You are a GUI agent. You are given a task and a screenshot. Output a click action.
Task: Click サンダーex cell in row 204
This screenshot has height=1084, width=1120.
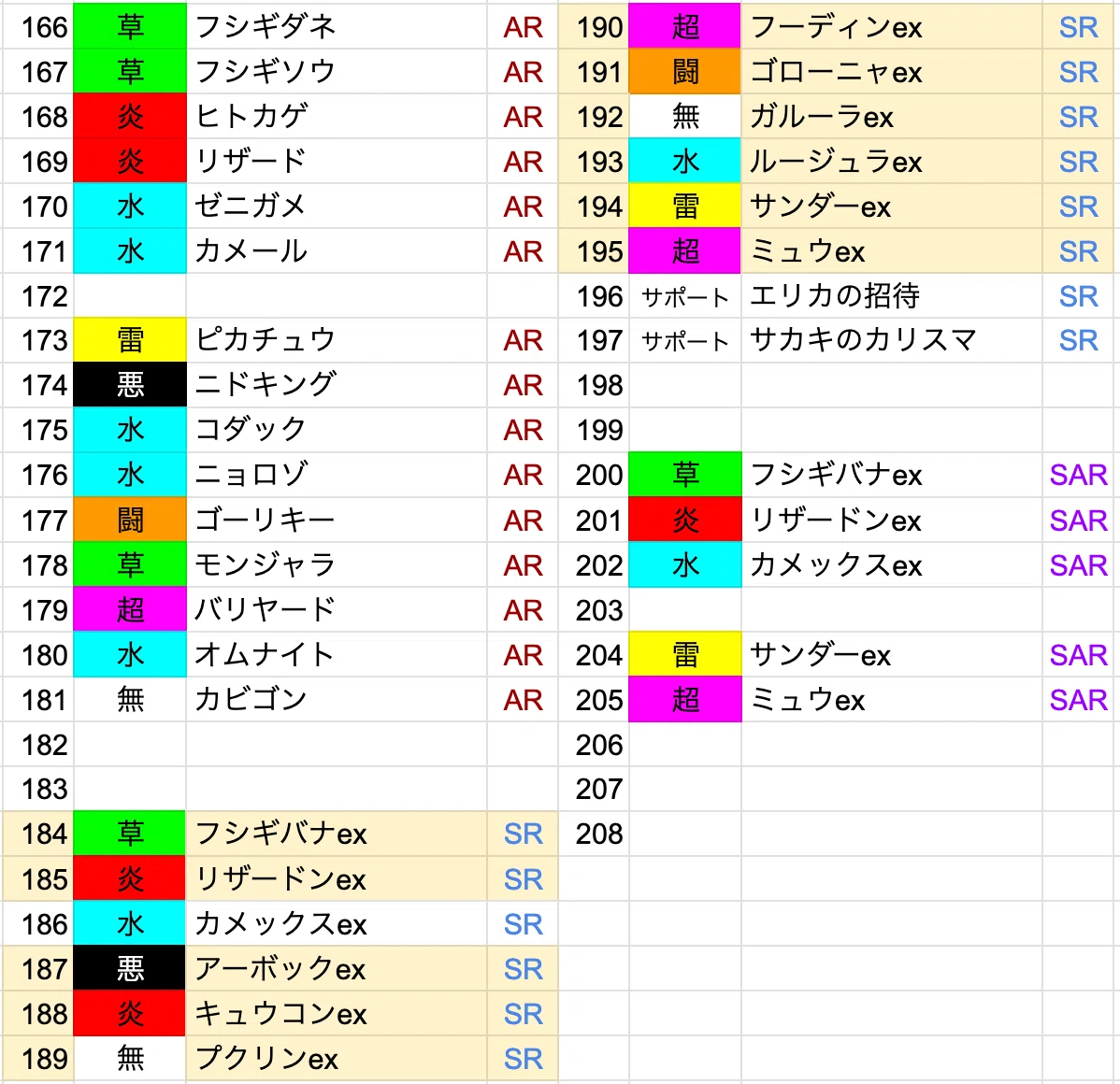[x=892, y=655]
